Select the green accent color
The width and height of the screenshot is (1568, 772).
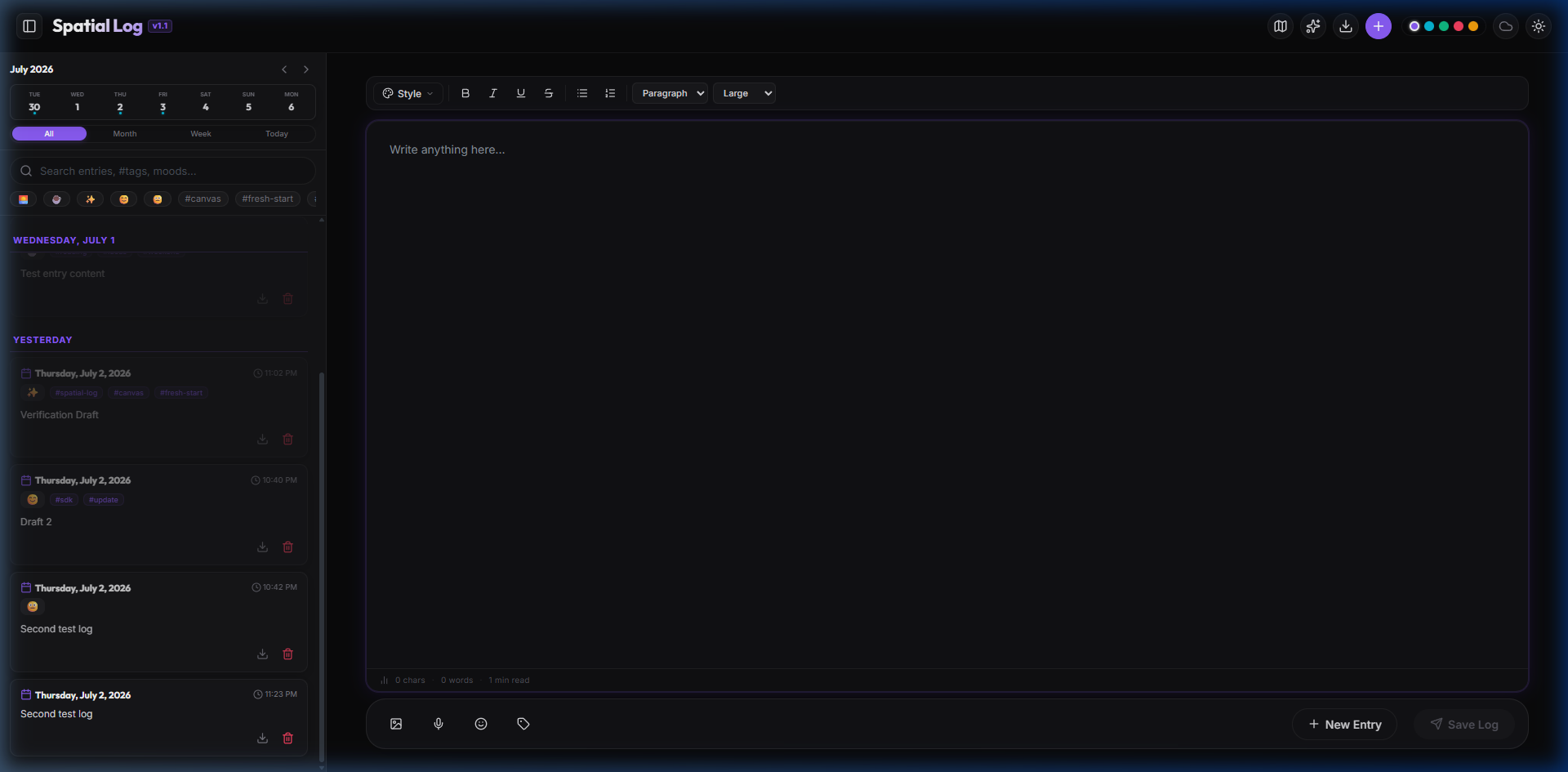[1444, 26]
